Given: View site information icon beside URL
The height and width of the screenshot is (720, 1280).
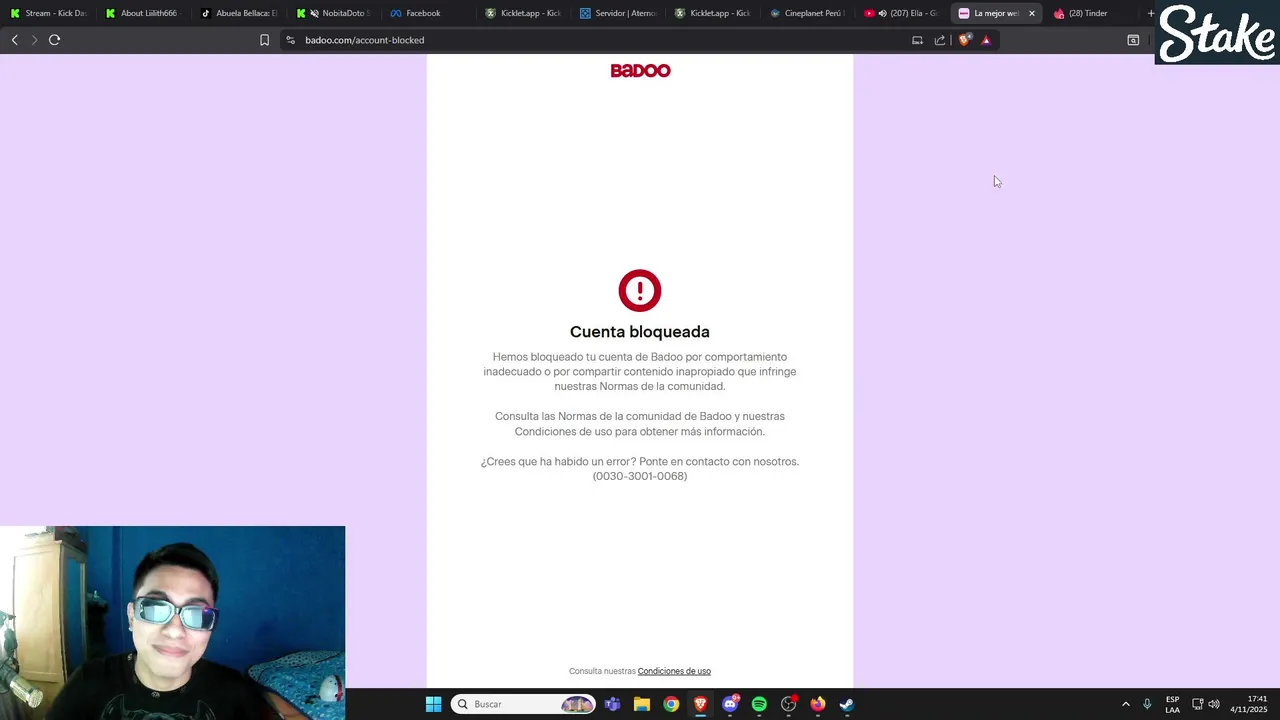Looking at the screenshot, I should click(x=290, y=40).
